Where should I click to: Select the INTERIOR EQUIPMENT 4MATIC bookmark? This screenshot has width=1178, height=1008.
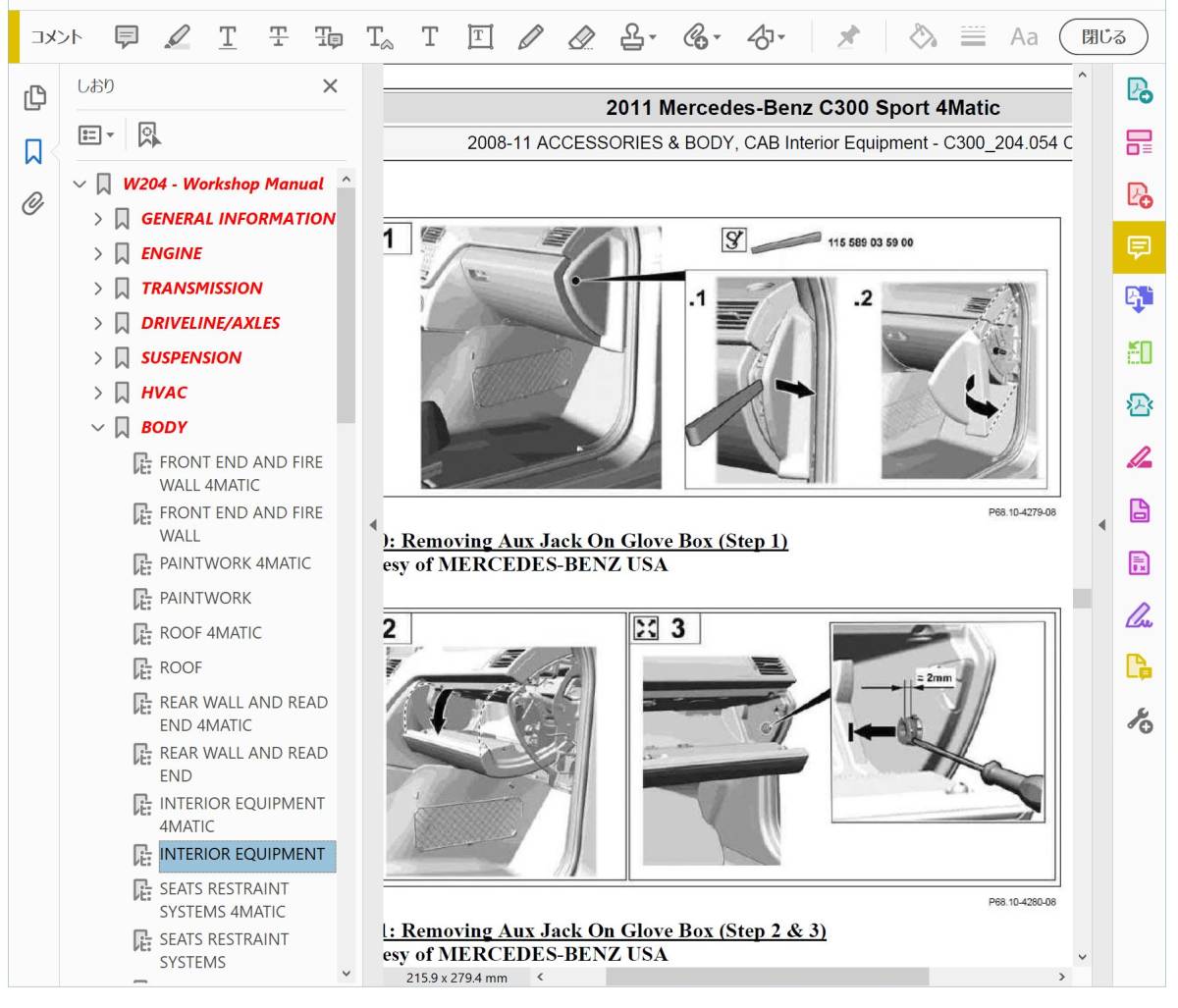[241, 815]
